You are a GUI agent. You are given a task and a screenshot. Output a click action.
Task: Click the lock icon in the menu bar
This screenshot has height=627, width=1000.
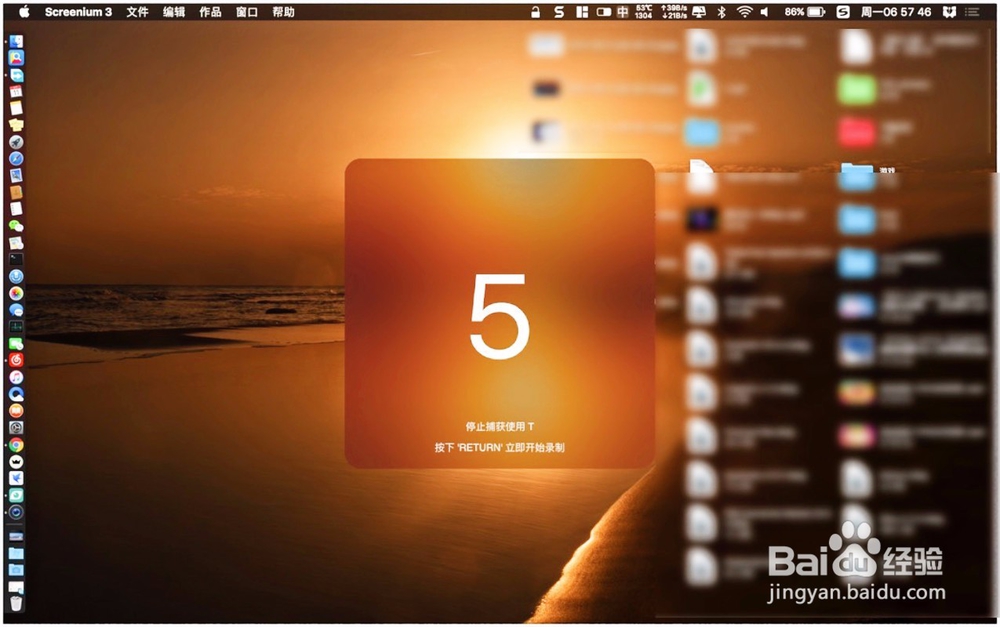pyautogui.click(x=536, y=11)
